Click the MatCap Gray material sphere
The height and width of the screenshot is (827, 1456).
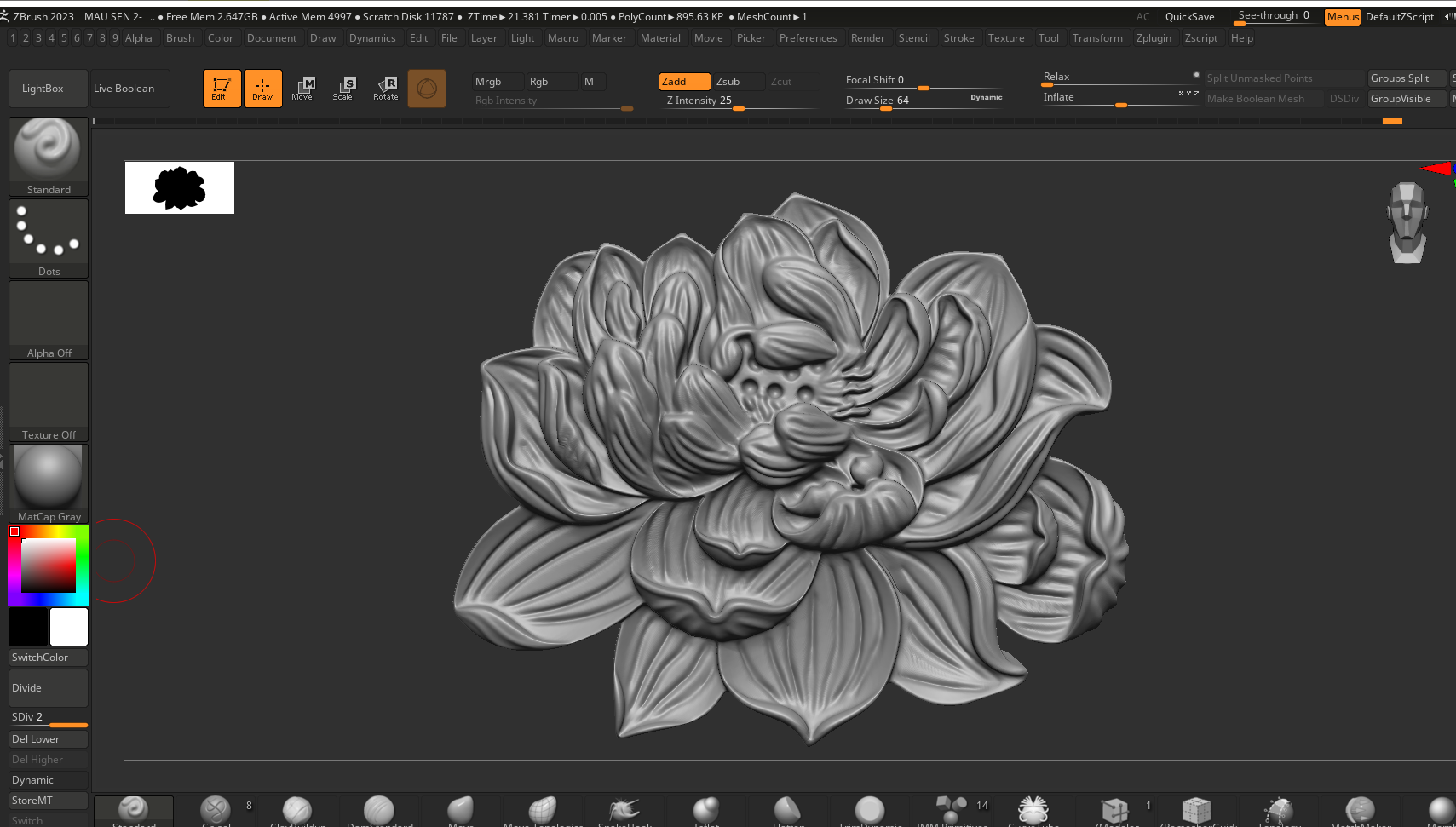[x=49, y=482]
